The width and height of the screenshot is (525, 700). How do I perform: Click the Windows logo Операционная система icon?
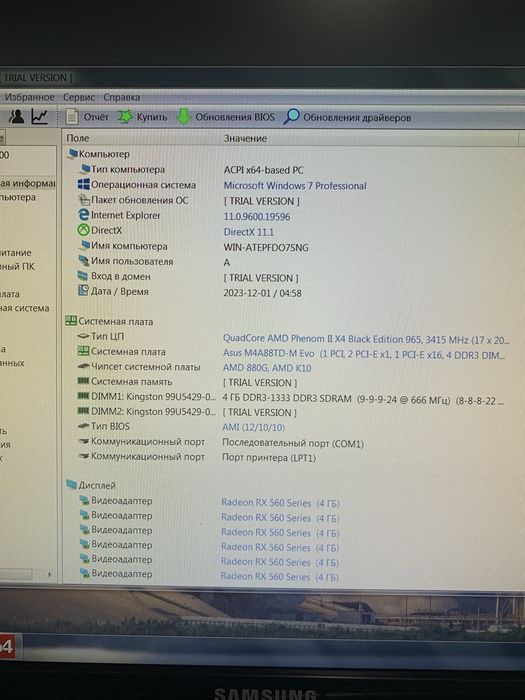pyautogui.click(x=83, y=184)
